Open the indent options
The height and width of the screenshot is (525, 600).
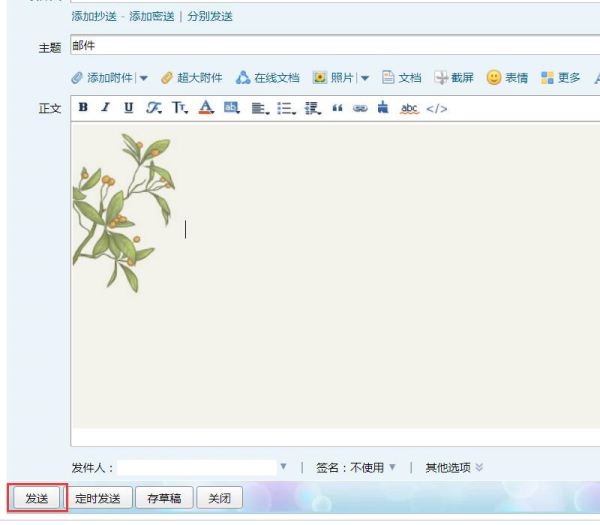(312, 109)
